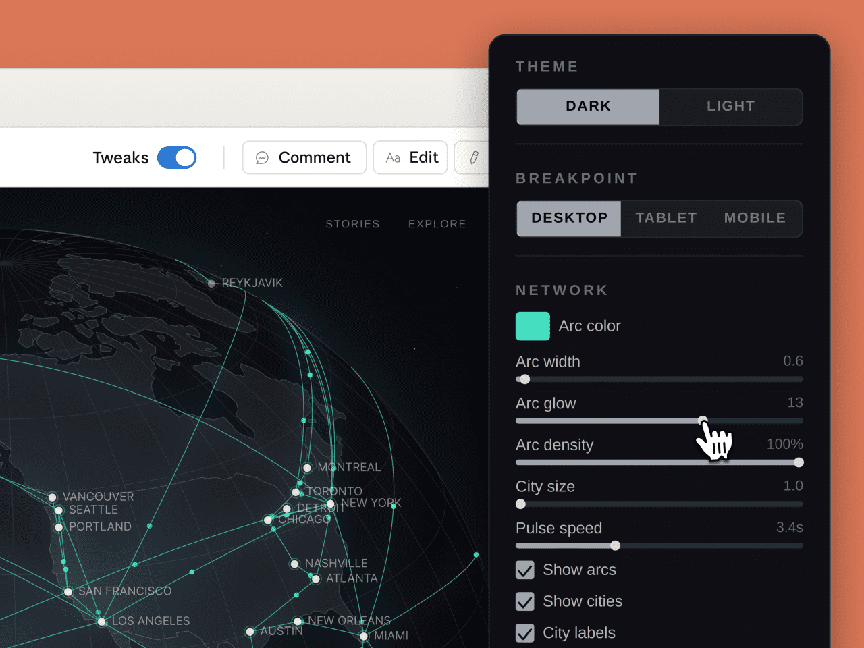864x648 pixels.
Task: Uncheck the Show cities checkbox
Action: (x=525, y=601)
